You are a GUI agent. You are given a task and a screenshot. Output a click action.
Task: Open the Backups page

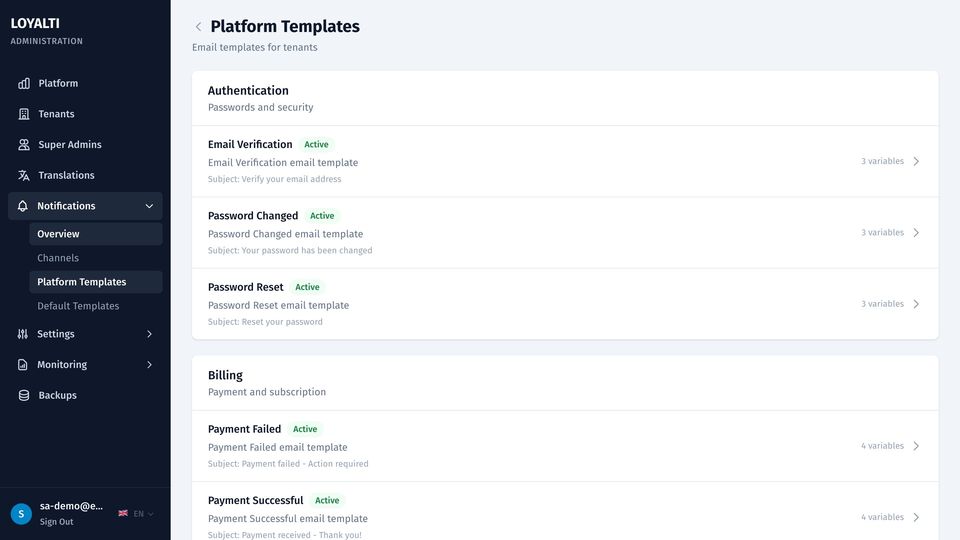tap(85, 395)
